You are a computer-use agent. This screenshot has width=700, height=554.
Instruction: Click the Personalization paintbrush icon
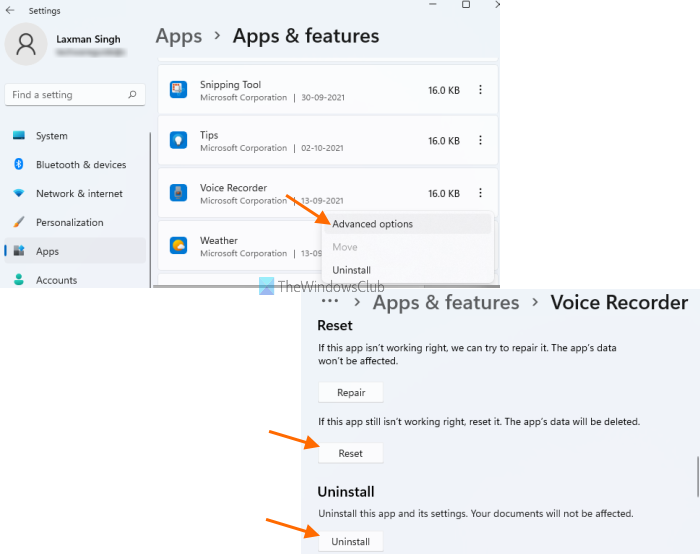(x=19, y=222)
